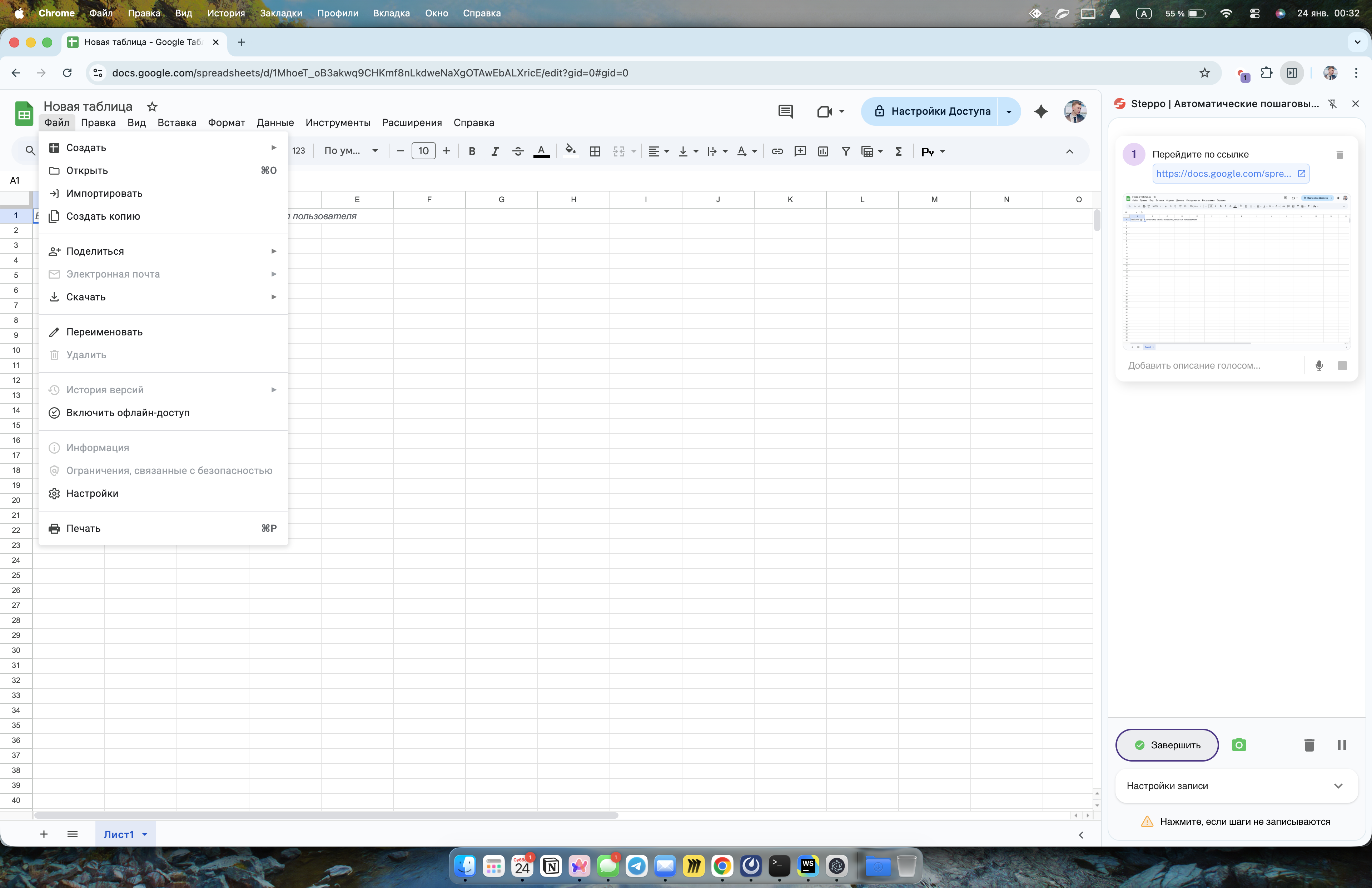This screenshot has height=888, width=1372.
Task: Open the Скачать submenu
Action: click(x=86, y=297)
